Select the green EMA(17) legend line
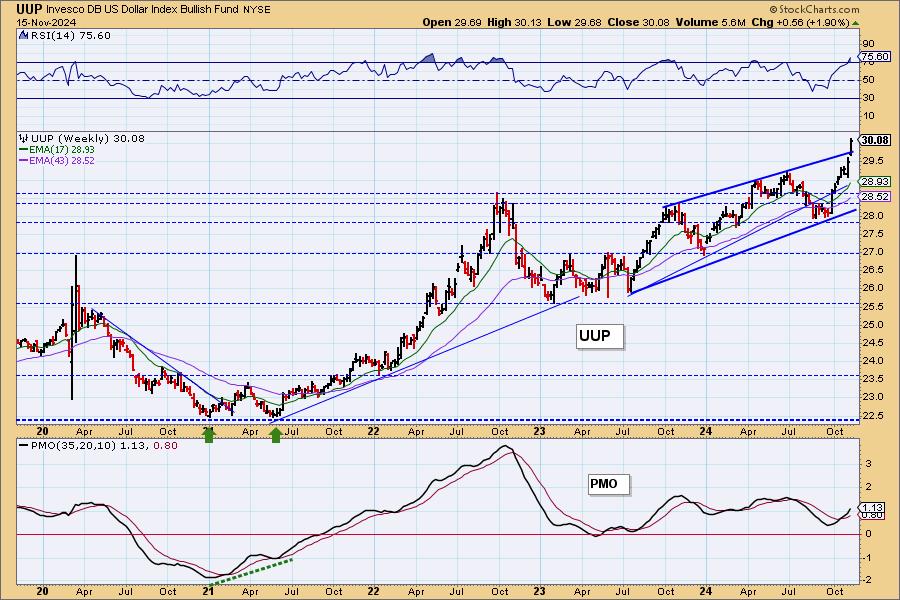900x600 pixels. click(x=24, y=150)
